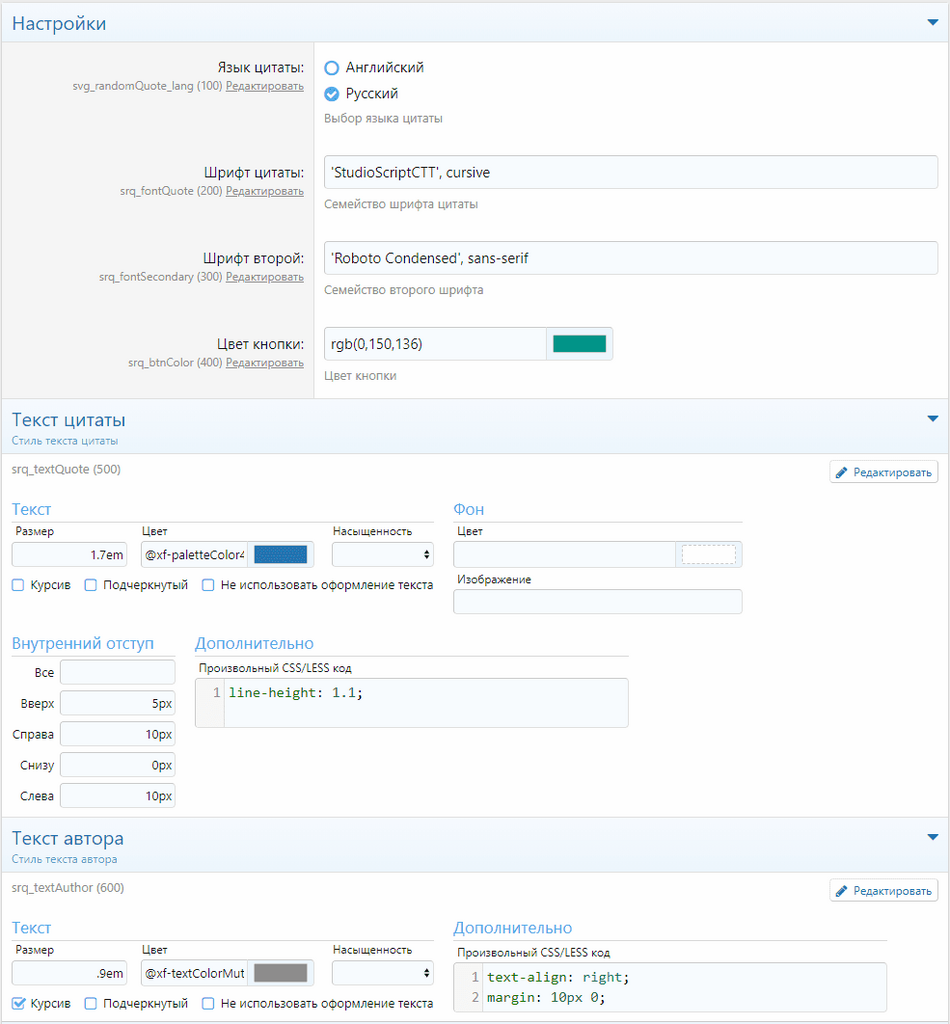Collapse the Текст цитаты section arrow

coord(932,419)
